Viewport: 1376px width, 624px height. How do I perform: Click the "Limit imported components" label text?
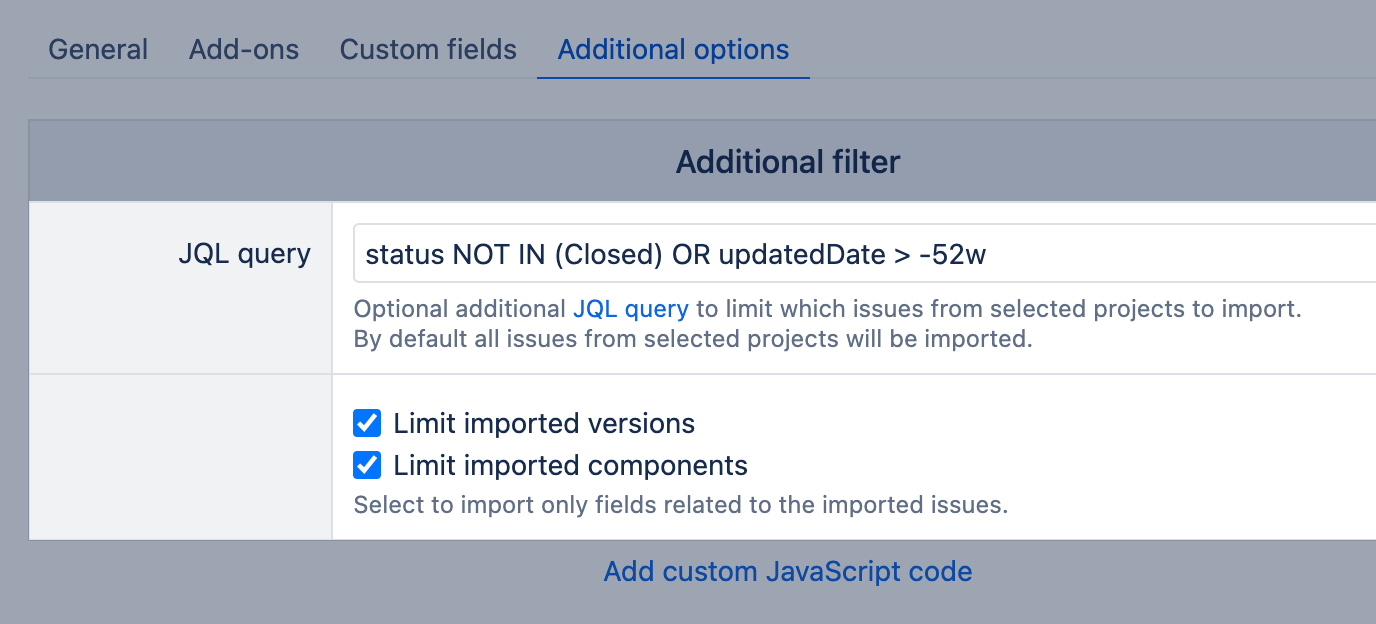570,465
